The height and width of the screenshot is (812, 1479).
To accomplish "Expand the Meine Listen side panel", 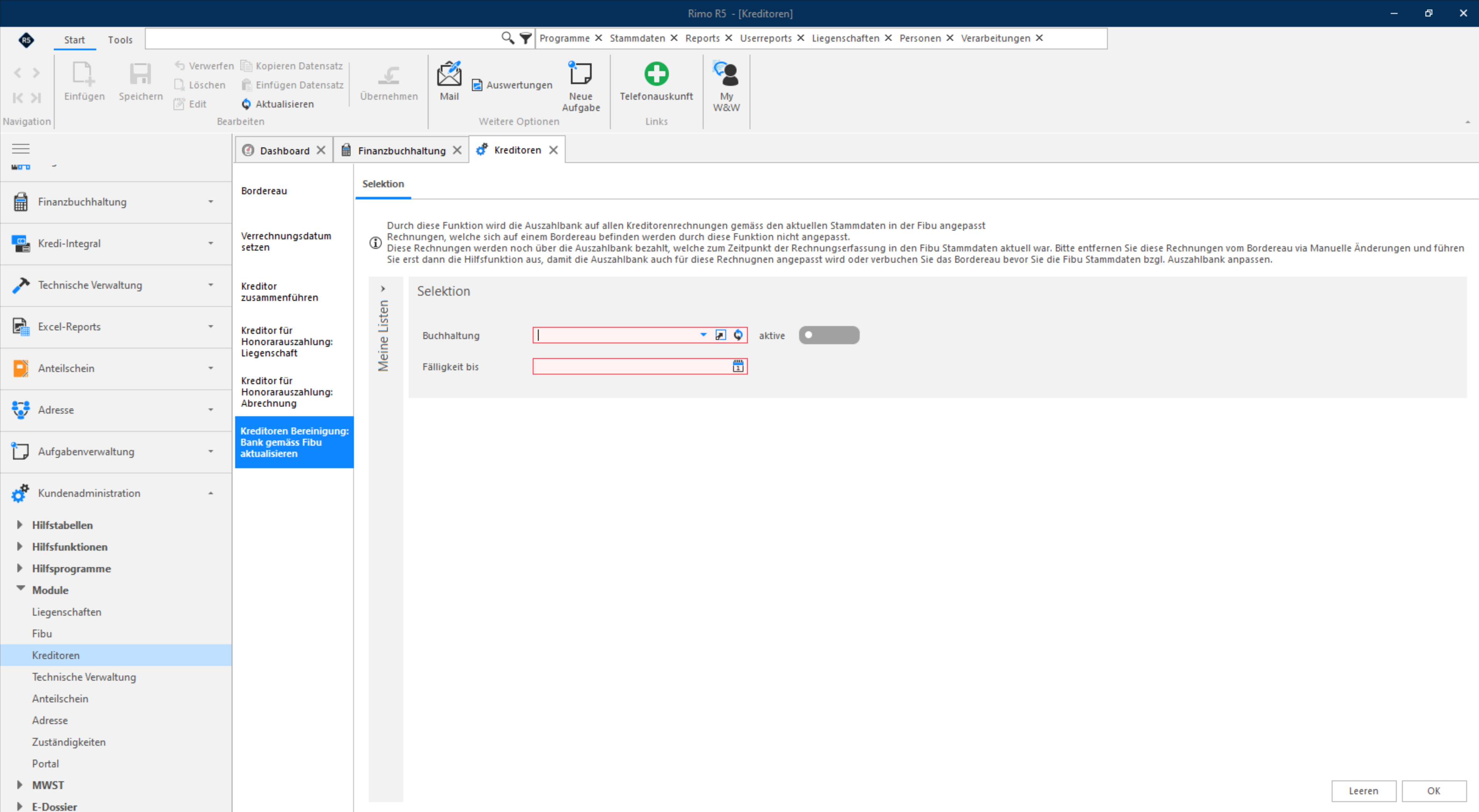I will click(x=383, y=289).
